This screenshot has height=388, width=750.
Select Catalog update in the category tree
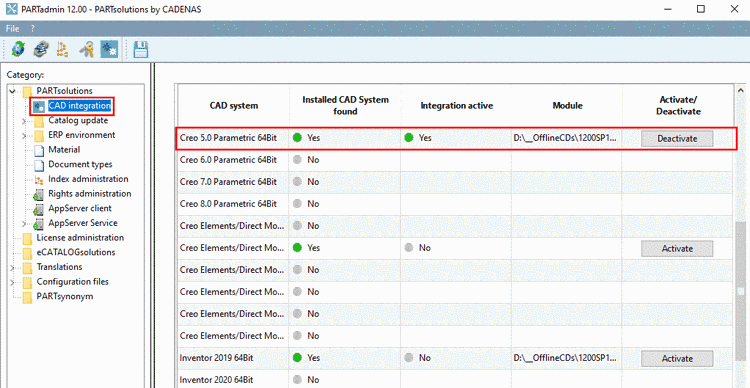coord(78,120)
